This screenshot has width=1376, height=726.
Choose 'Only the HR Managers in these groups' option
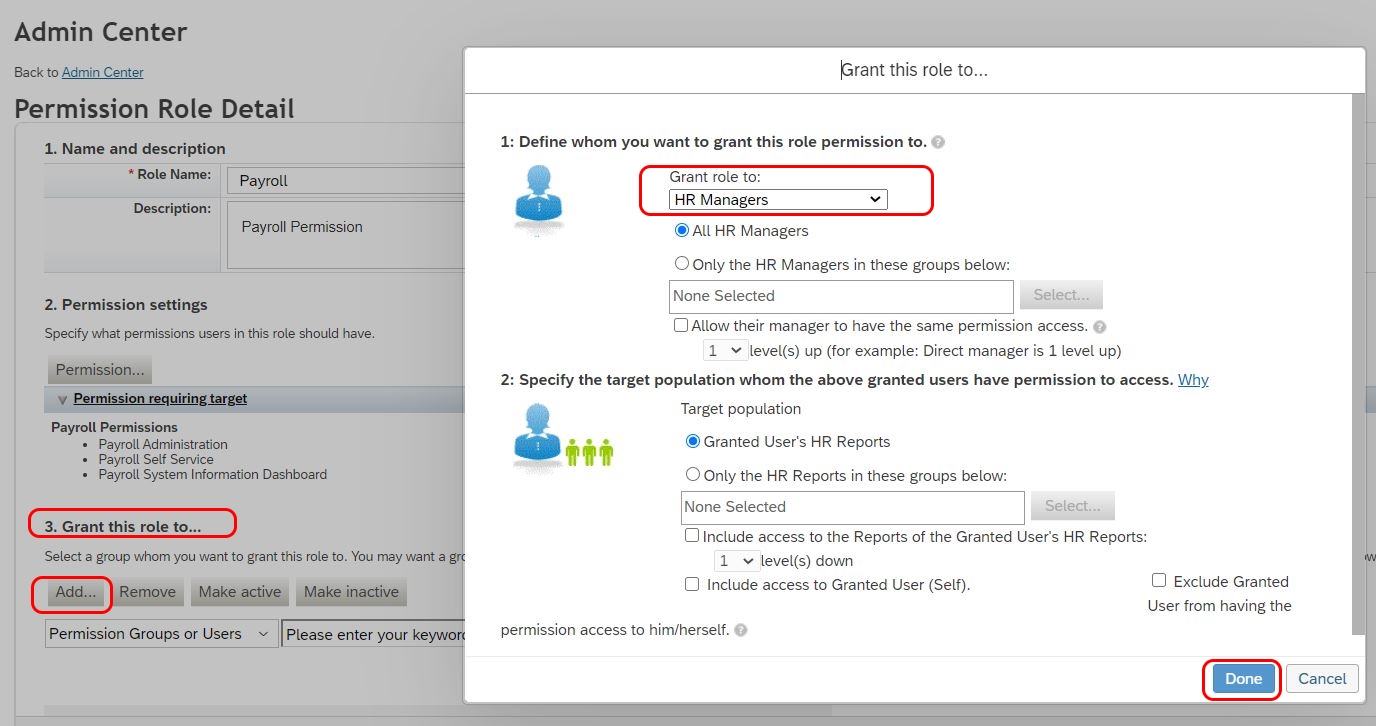pyautogui.click(x=682, y=264)
